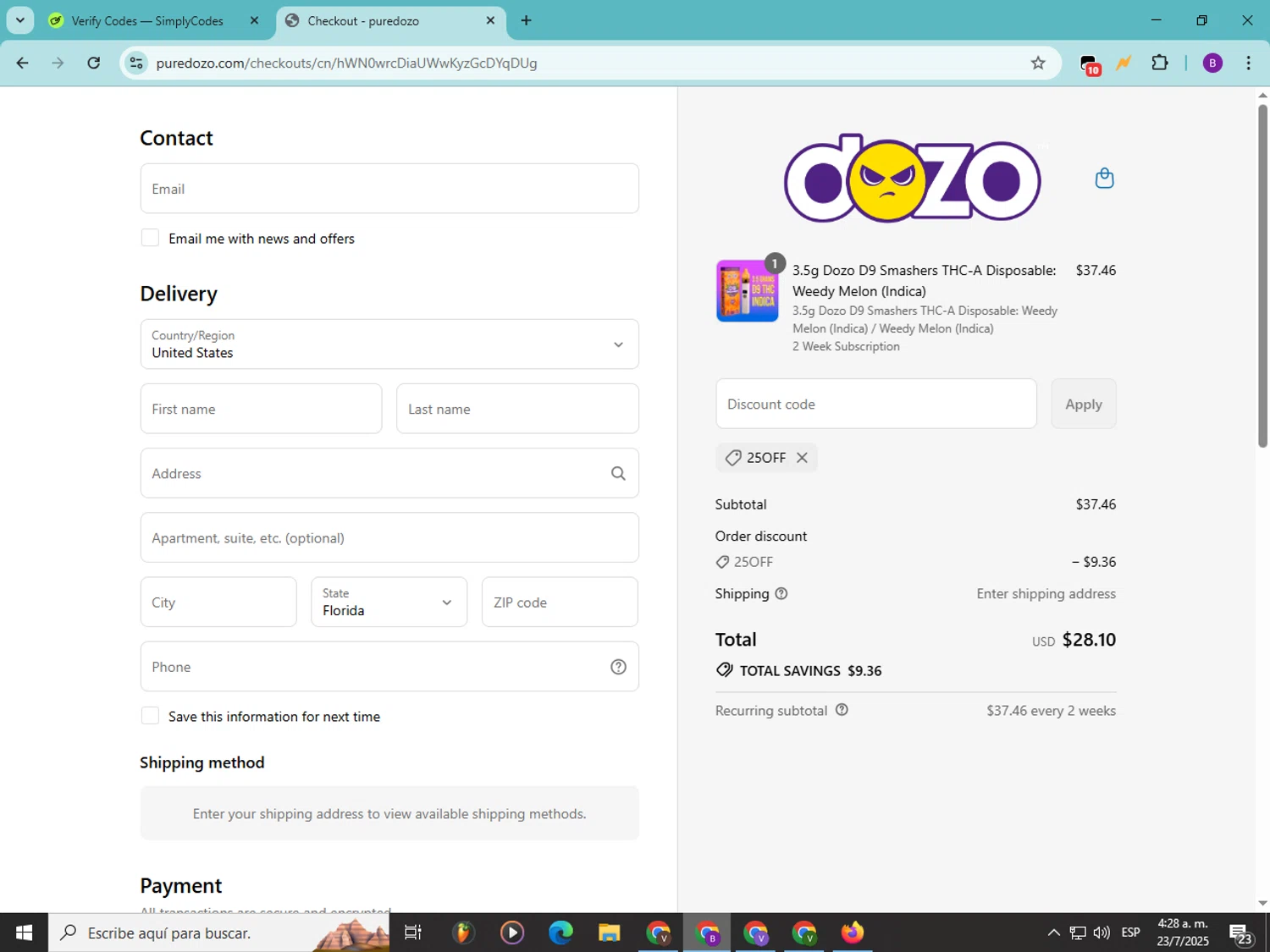This screenshot has width=1270, height=952.
Task: Click the Apartment, suite field
Action: tap(389, 538)
